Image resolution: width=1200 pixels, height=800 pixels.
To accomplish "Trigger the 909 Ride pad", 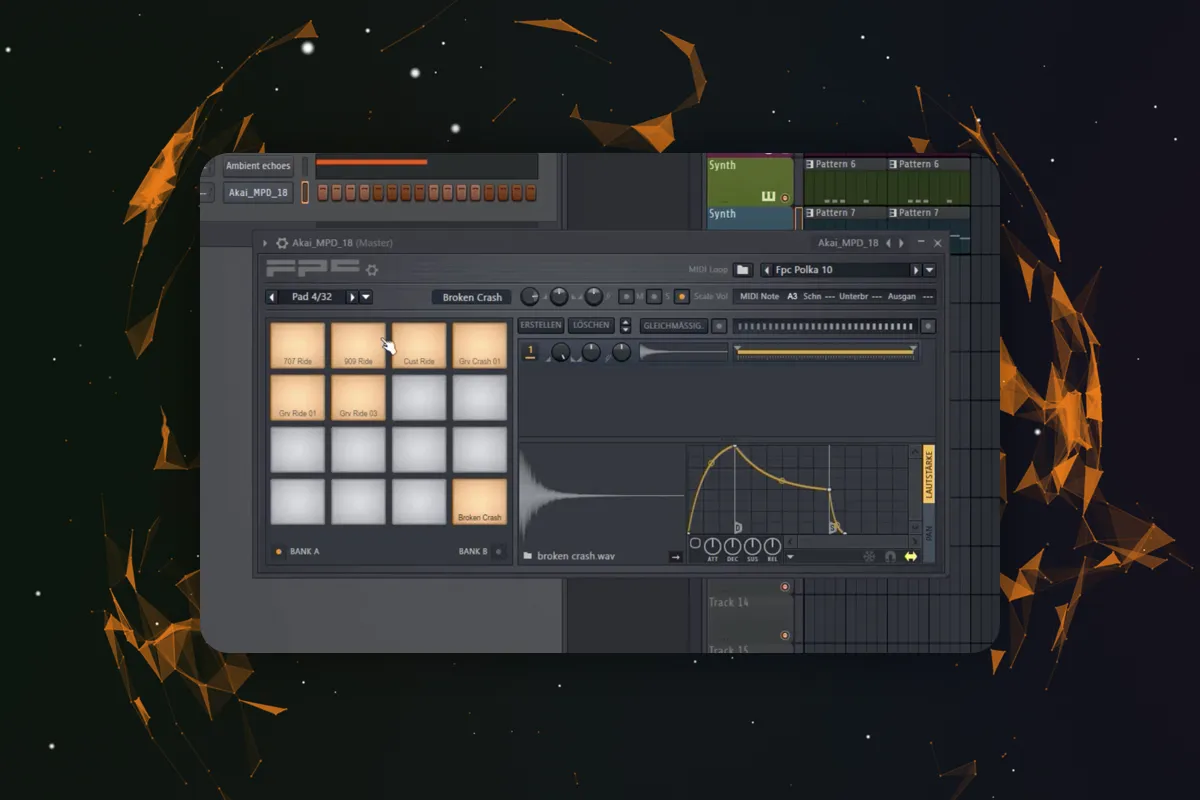I will click(358, 345).
